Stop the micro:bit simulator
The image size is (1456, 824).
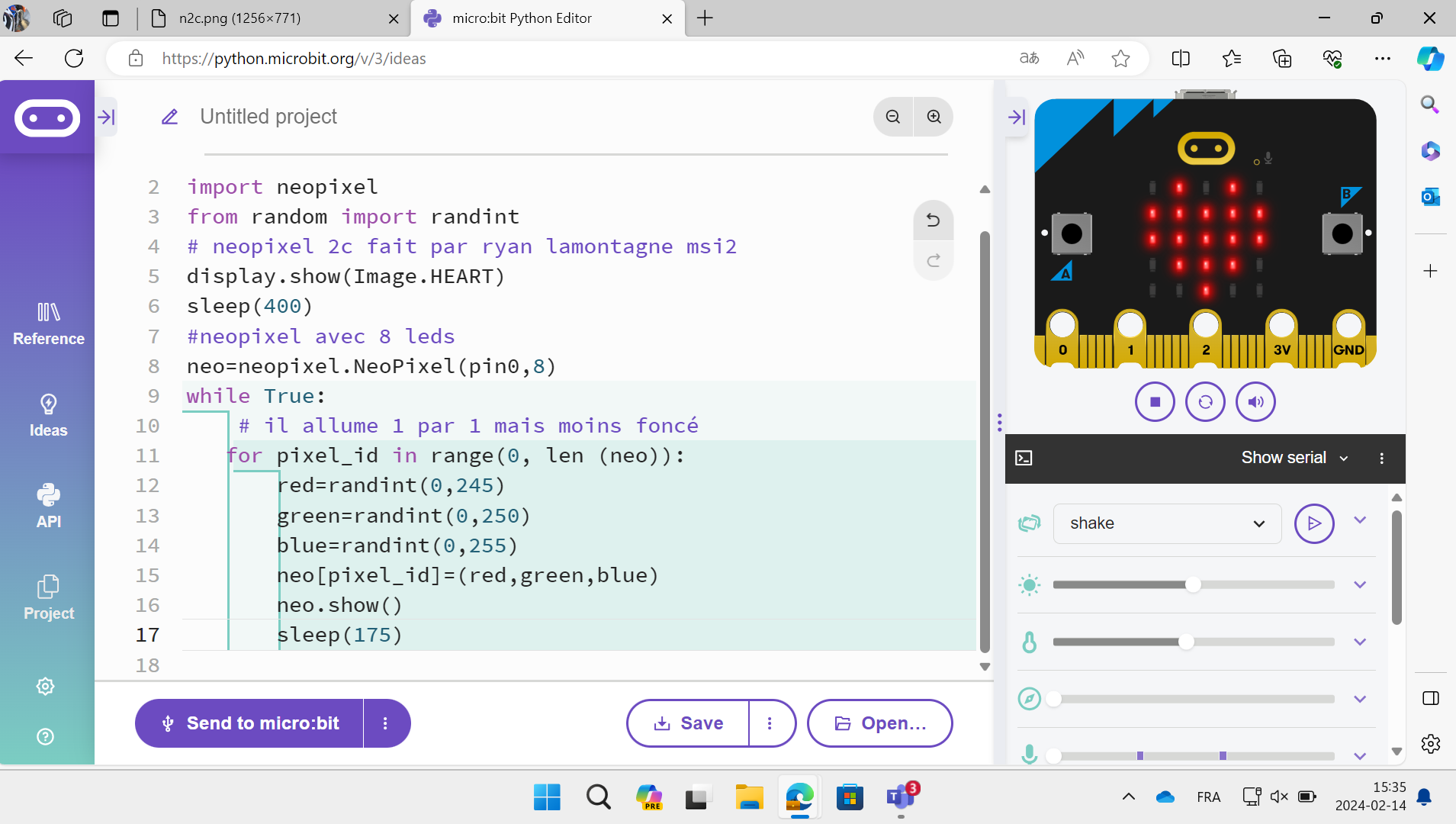click(x=1155, y=402)
